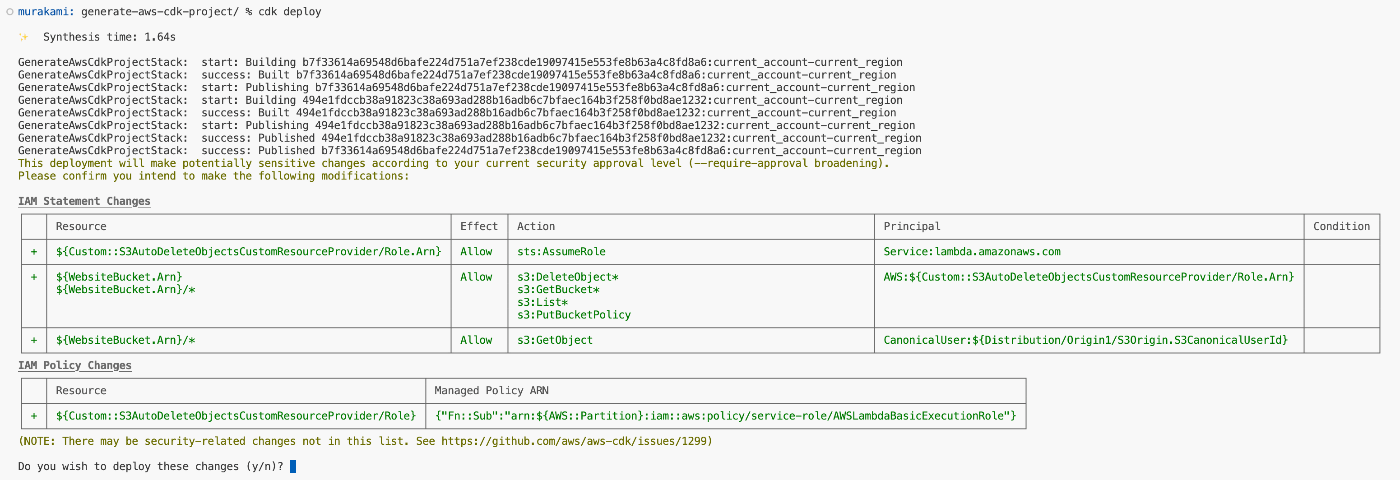1400x480 pixels.
Task: Click the s3:PutBucketPolicy action text
Action: pyautogui.click(x=574, y=315)
